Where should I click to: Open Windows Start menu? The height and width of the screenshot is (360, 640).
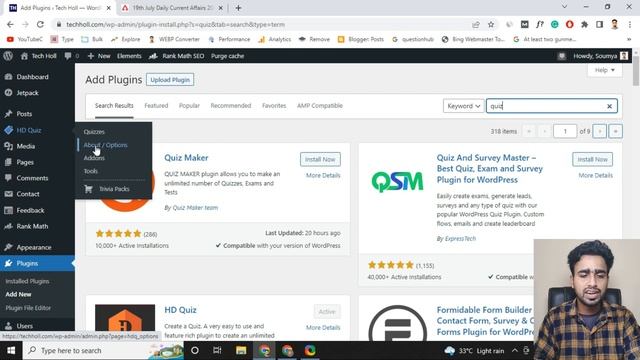pyautogui.click(x=11, y=351)
